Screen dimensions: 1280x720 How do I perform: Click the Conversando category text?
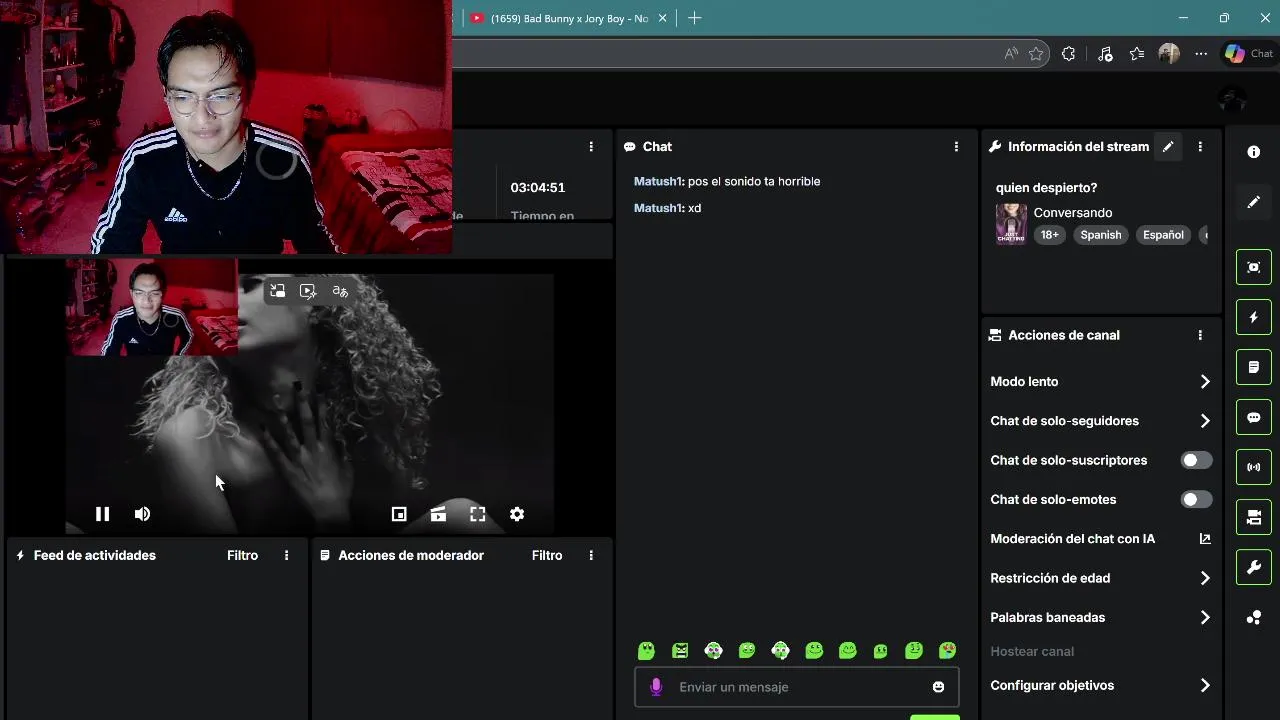click(x=1073, y=212)
